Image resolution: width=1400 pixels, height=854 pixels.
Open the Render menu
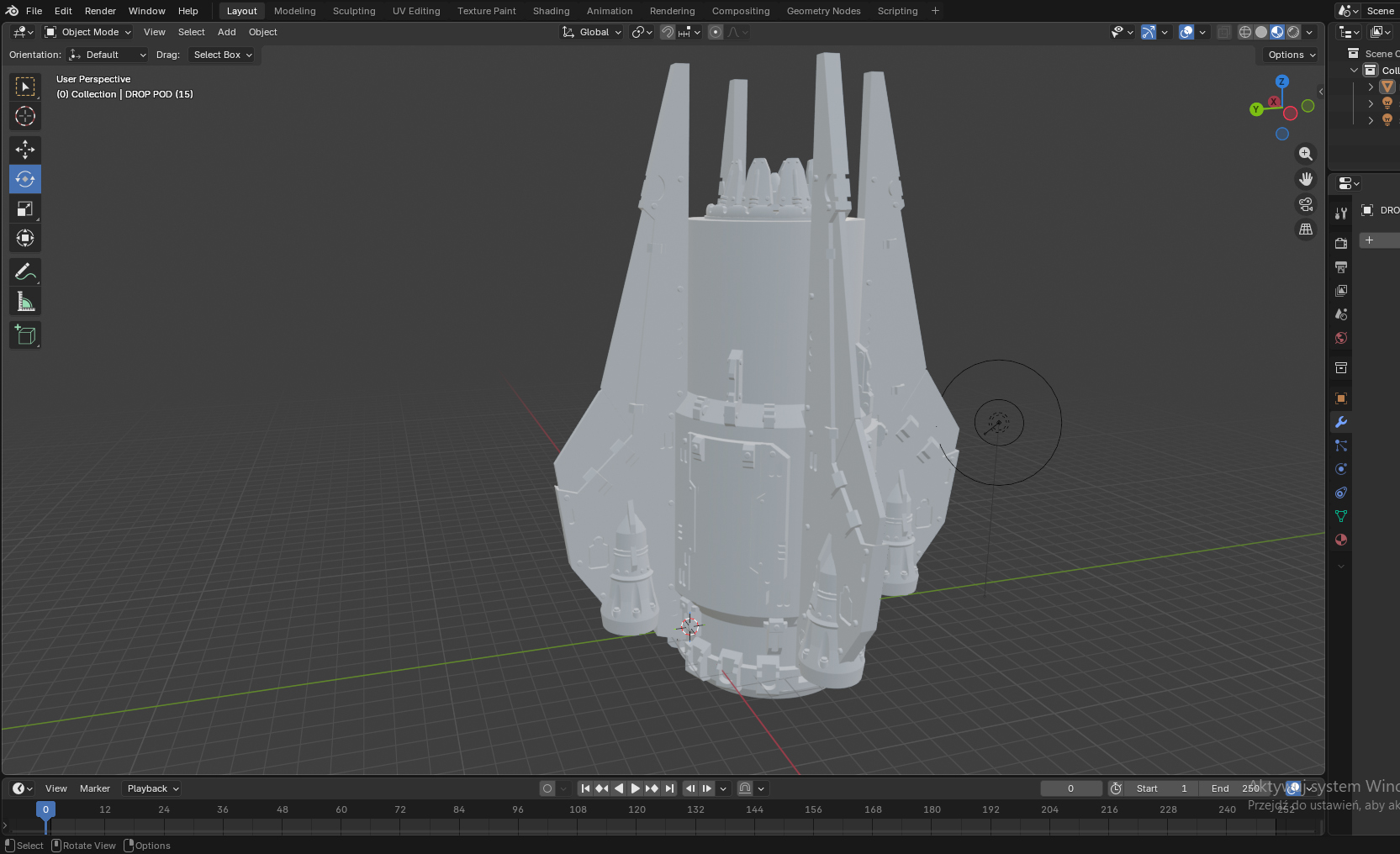[100, 11]
